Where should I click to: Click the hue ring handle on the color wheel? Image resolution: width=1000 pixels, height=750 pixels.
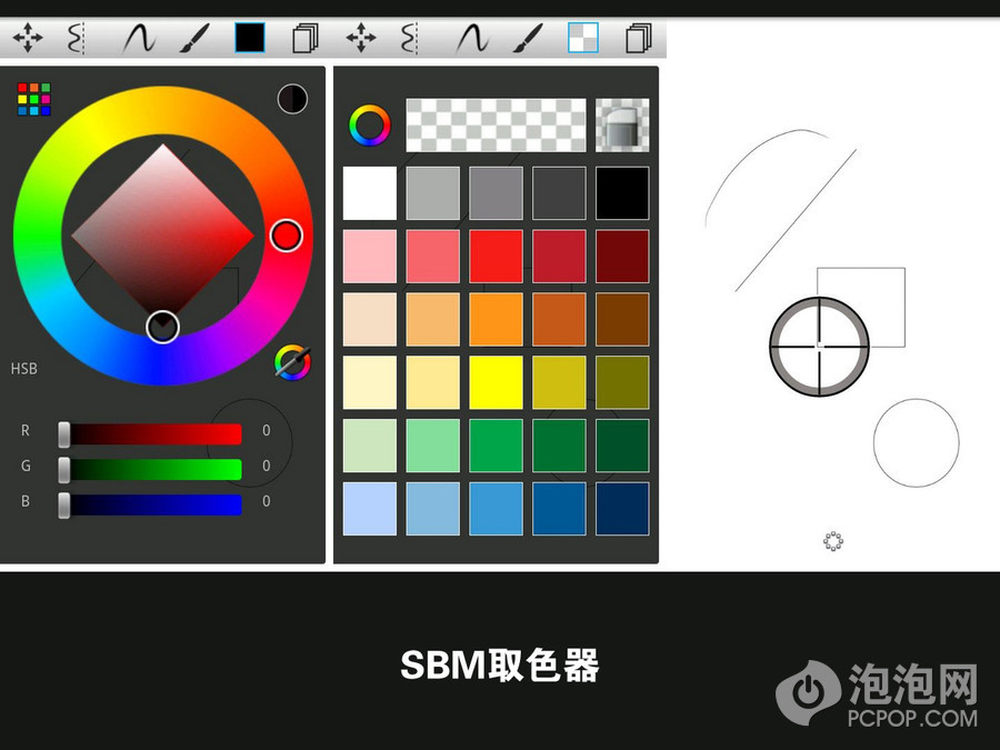pos(286,236)
